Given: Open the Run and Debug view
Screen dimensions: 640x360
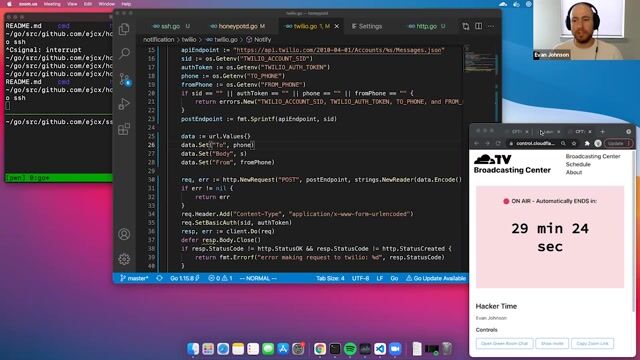Looking at the screenshot, I should [124, 104].
